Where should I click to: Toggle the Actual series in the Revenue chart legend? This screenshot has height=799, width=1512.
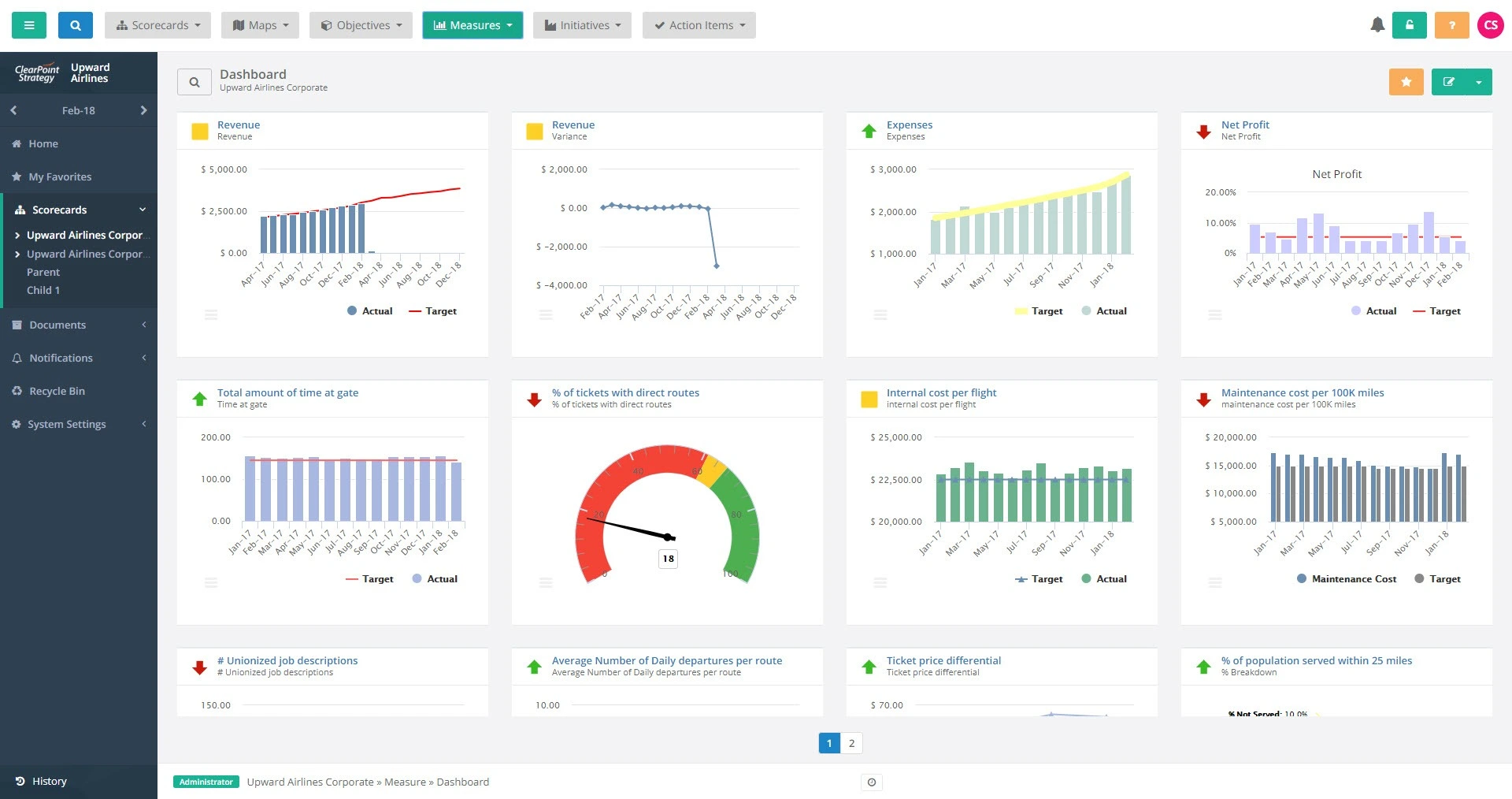point(369,310)
